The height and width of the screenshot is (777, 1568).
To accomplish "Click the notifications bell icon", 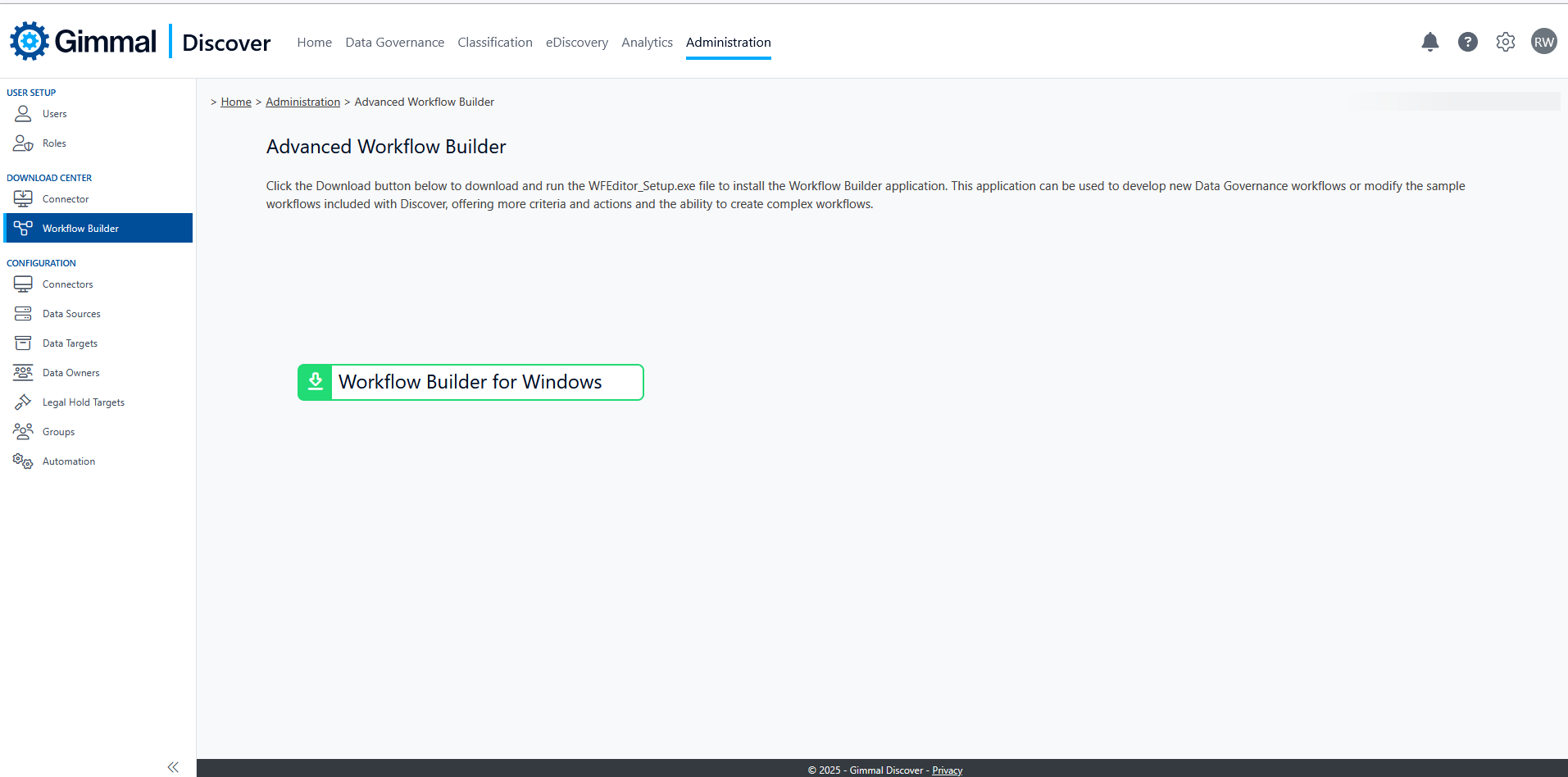I will coord(1429,42).
